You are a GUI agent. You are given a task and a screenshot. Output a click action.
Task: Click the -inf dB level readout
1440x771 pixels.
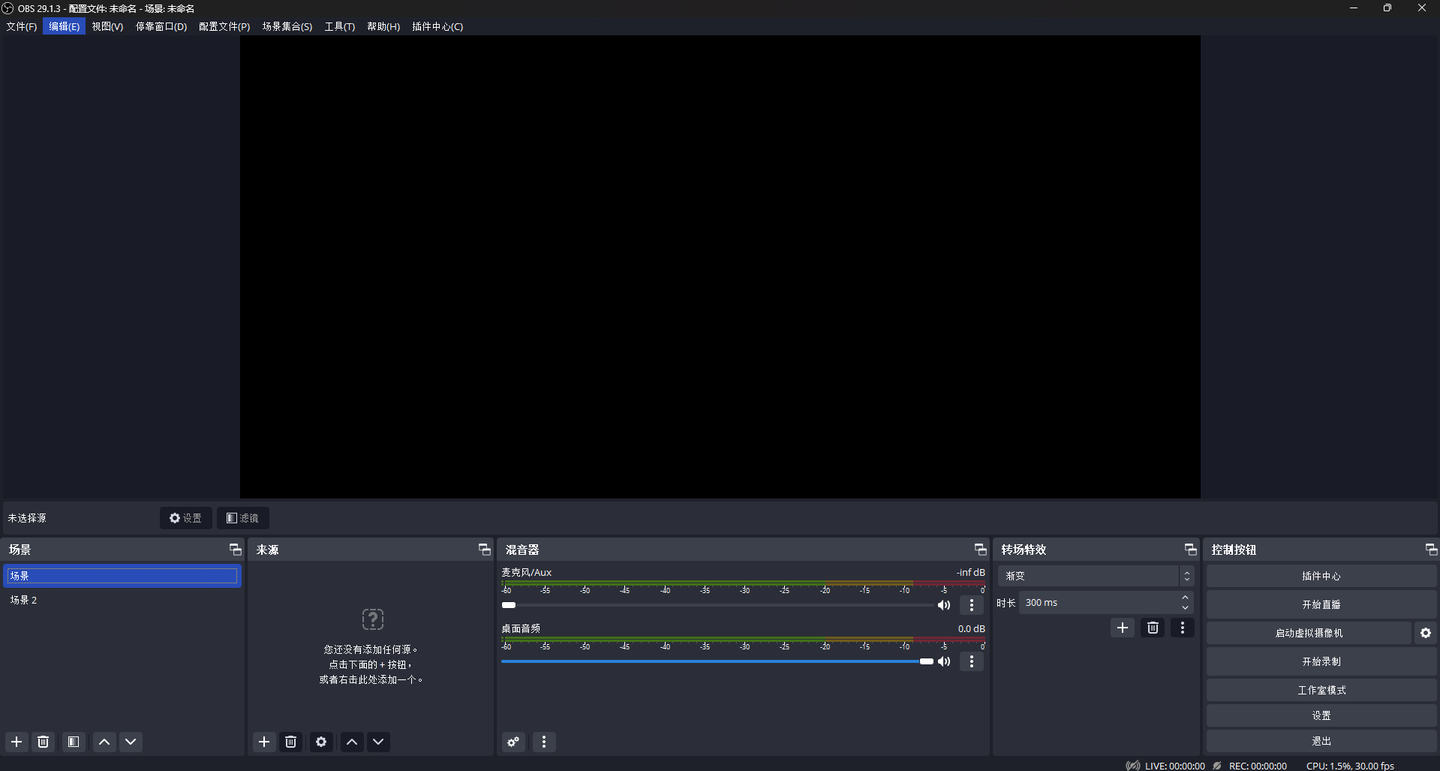970,572
